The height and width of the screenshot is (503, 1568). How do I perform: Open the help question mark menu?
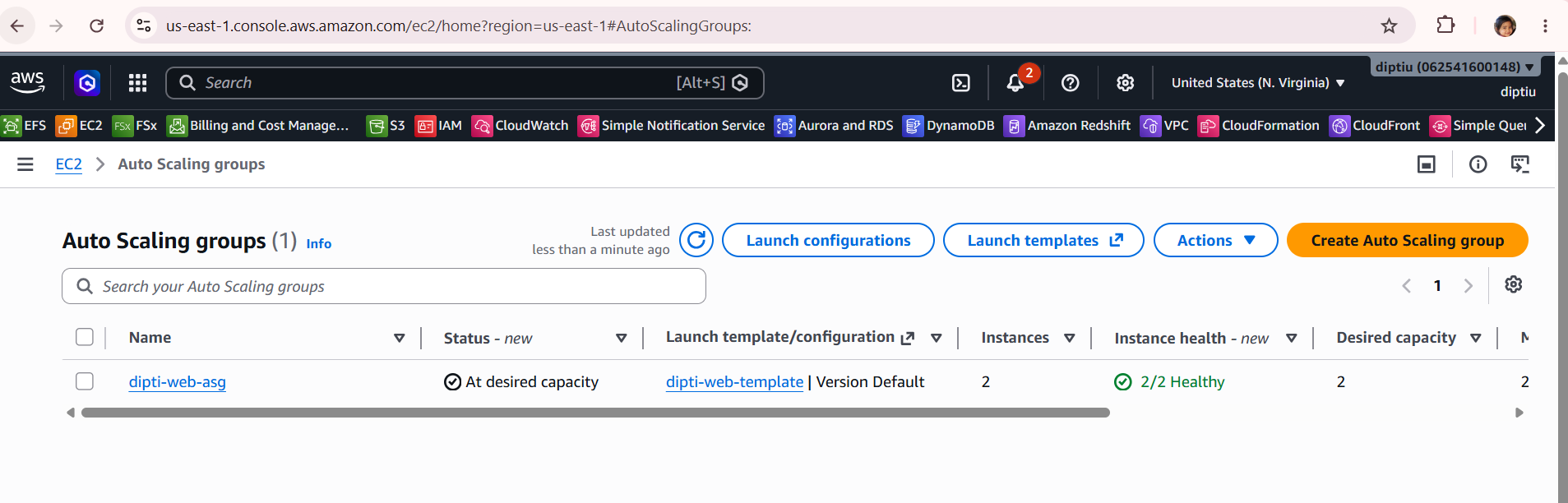(1070, 82)
